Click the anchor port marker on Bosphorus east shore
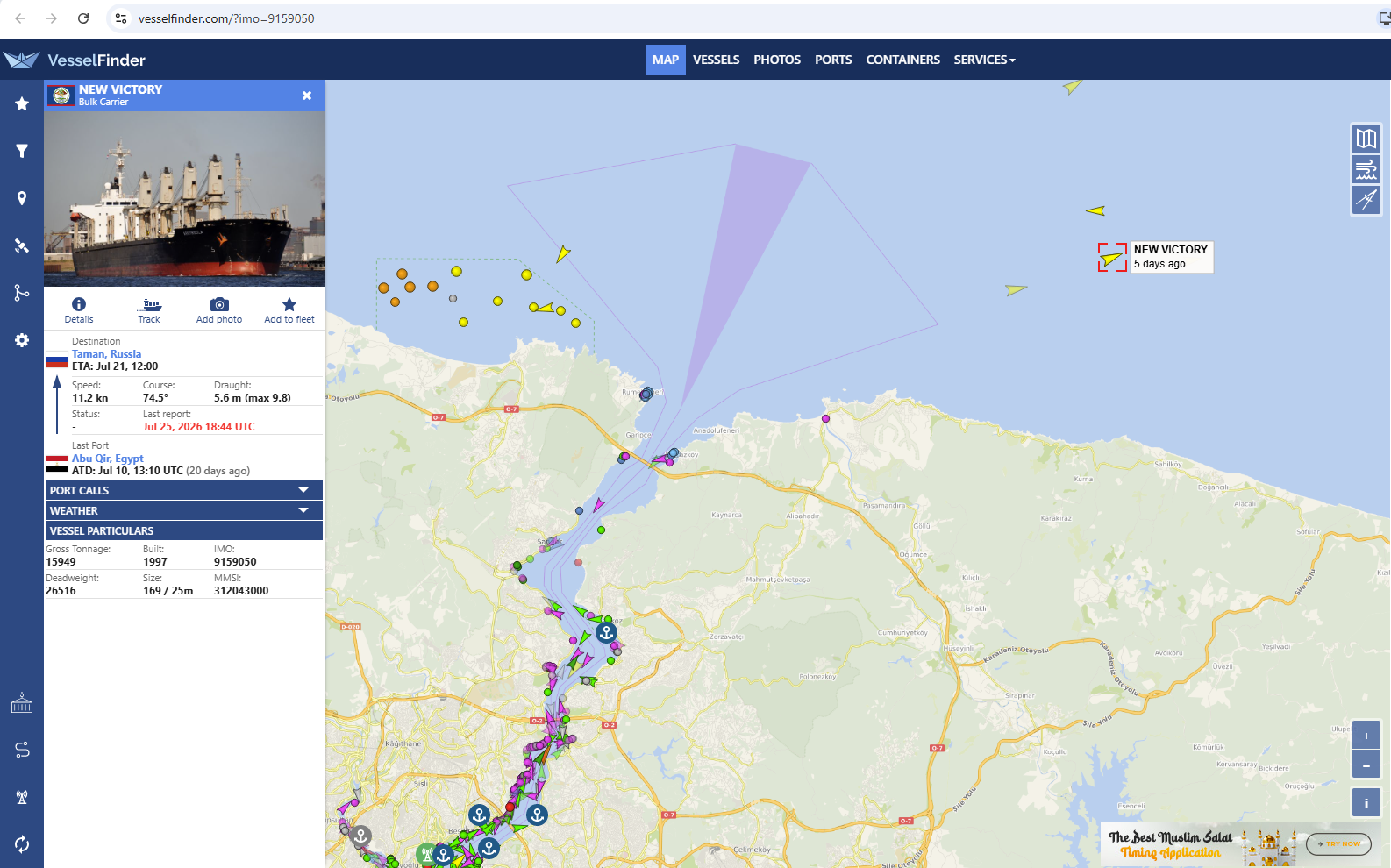This screenshot has height=868, width=1391. click(606, 631)
